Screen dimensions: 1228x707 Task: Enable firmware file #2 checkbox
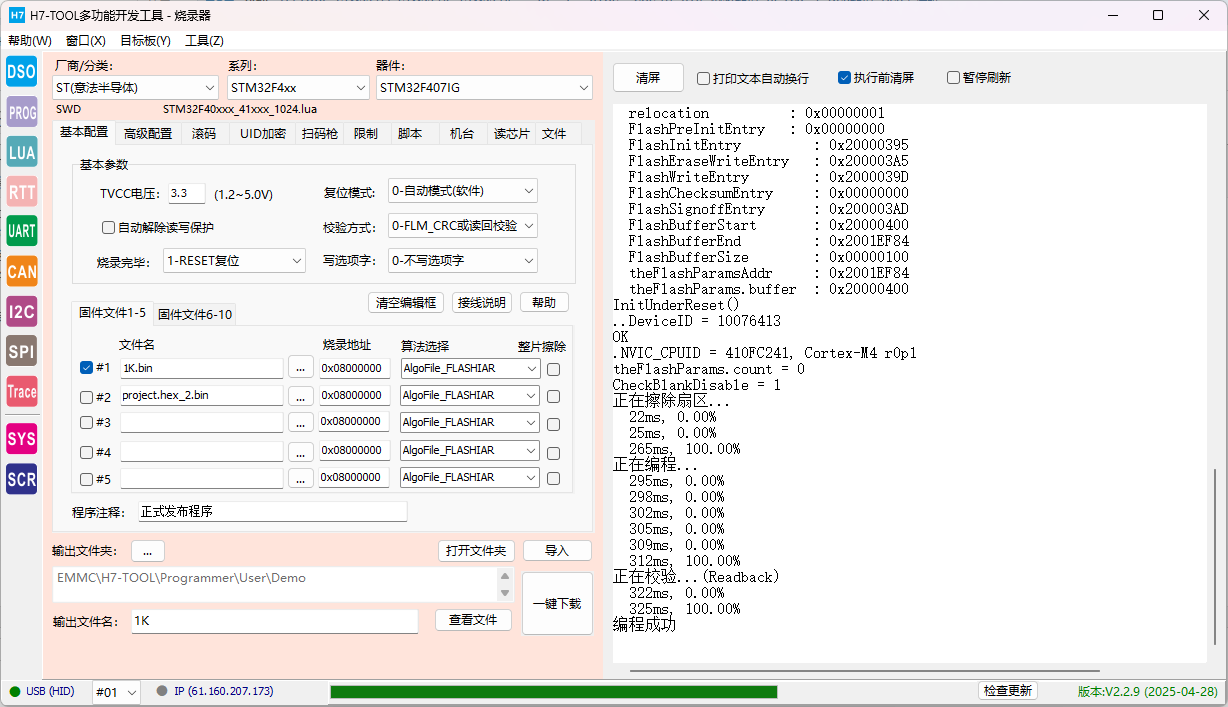click(87, 396)
